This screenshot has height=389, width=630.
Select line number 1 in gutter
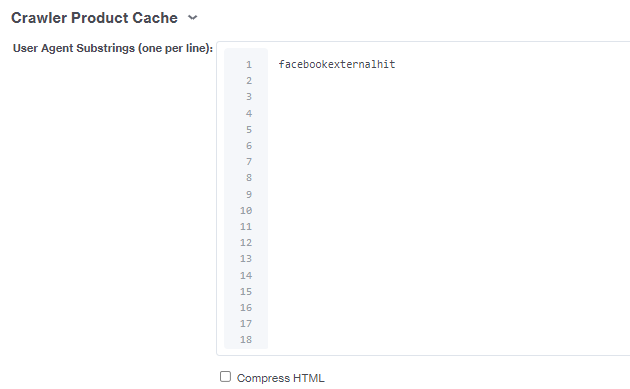point(249,64)
